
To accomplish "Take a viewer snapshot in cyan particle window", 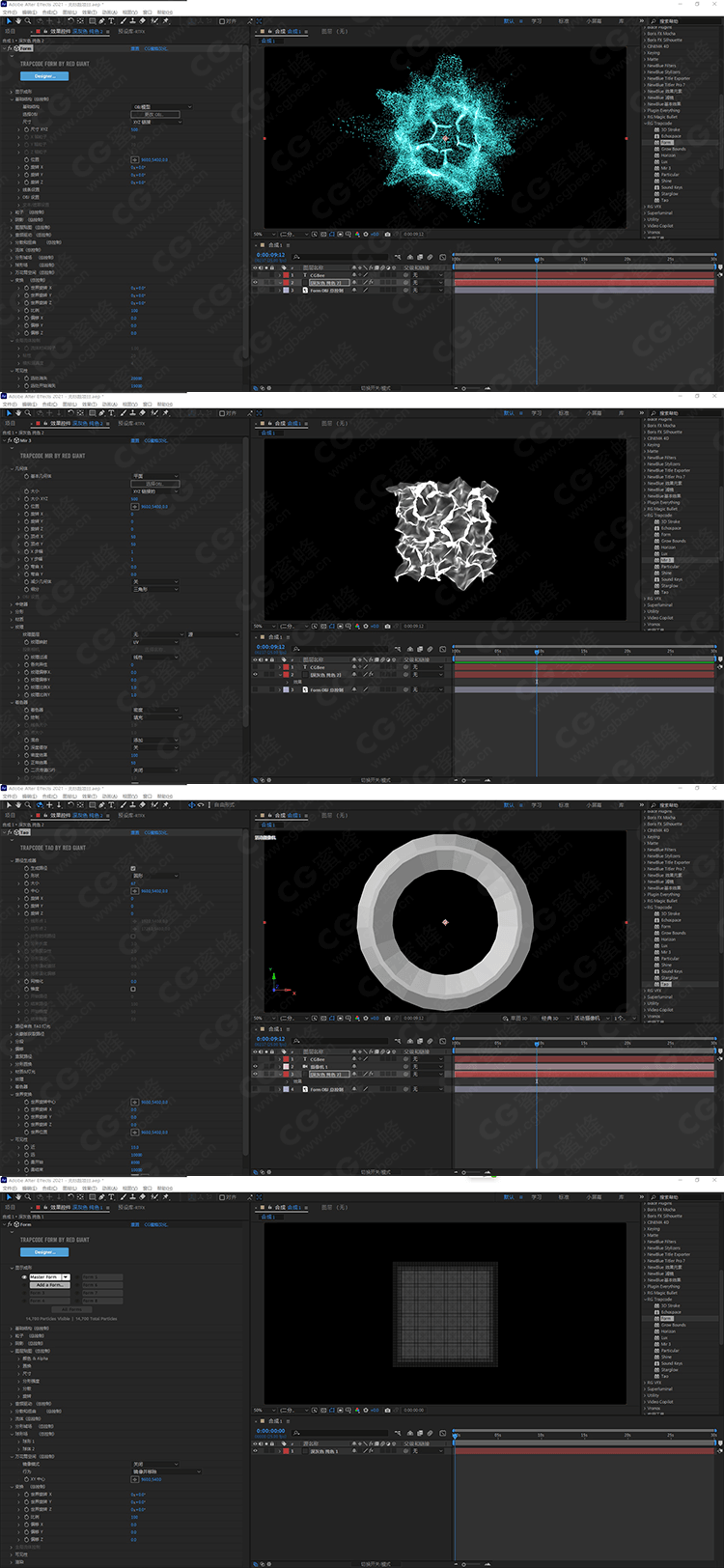I will 387,234.
